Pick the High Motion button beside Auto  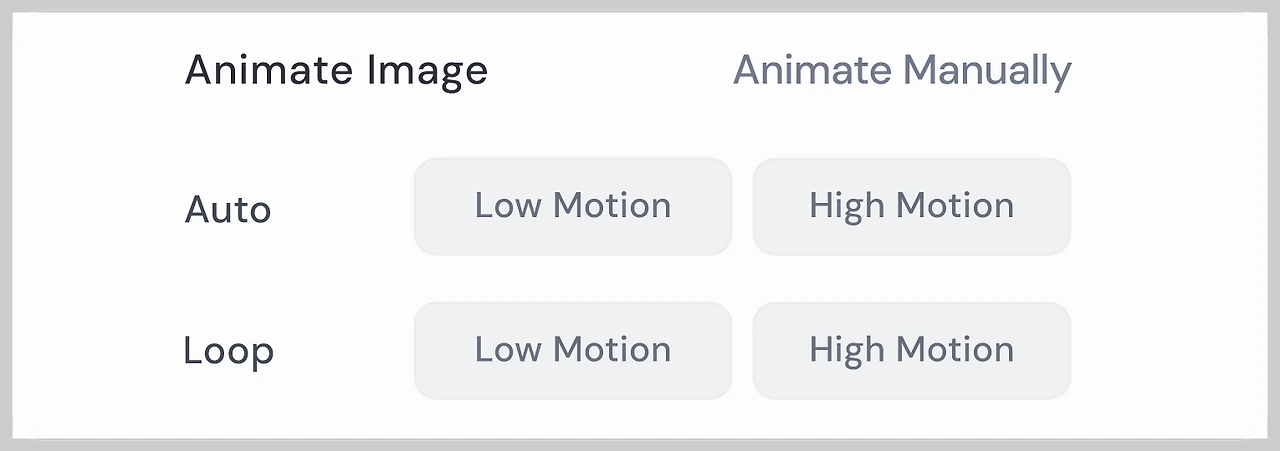coord(911,206)
